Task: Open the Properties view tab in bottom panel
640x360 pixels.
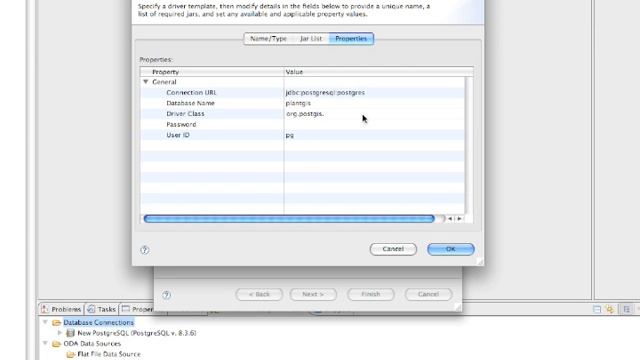Action: coord(137,309)
